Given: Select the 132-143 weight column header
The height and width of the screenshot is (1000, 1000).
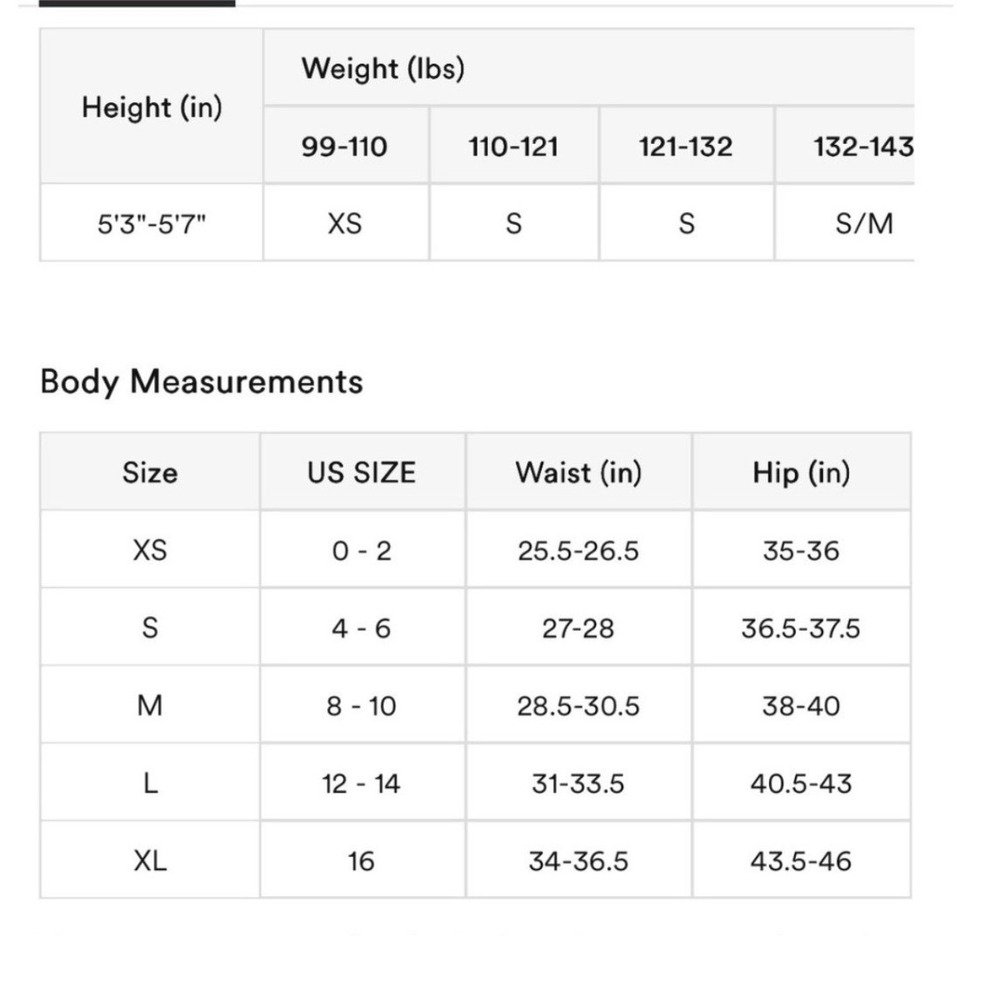Looking at the screenshot, I should click(845, 146).
